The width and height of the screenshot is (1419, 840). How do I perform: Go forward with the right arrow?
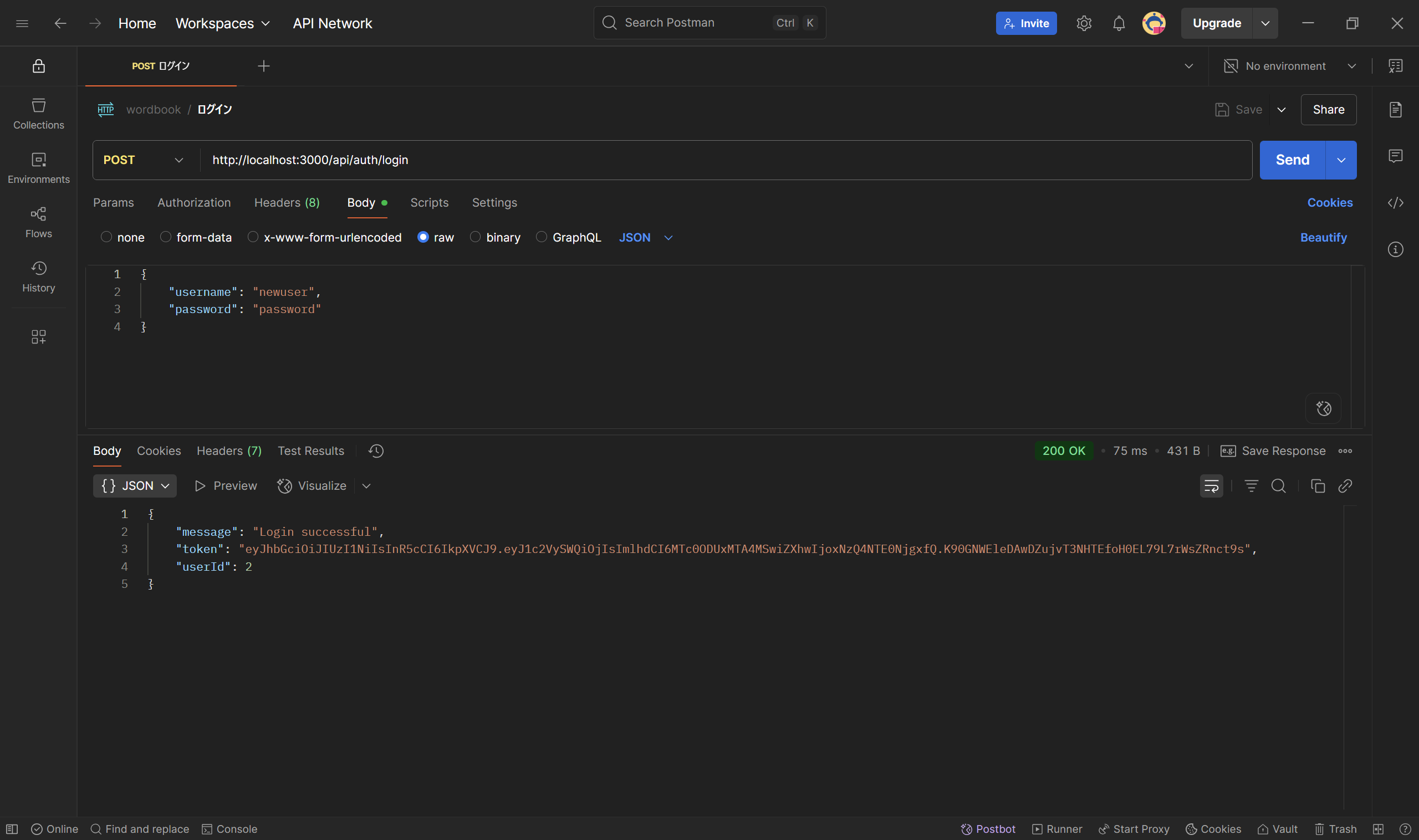point(95,23)
